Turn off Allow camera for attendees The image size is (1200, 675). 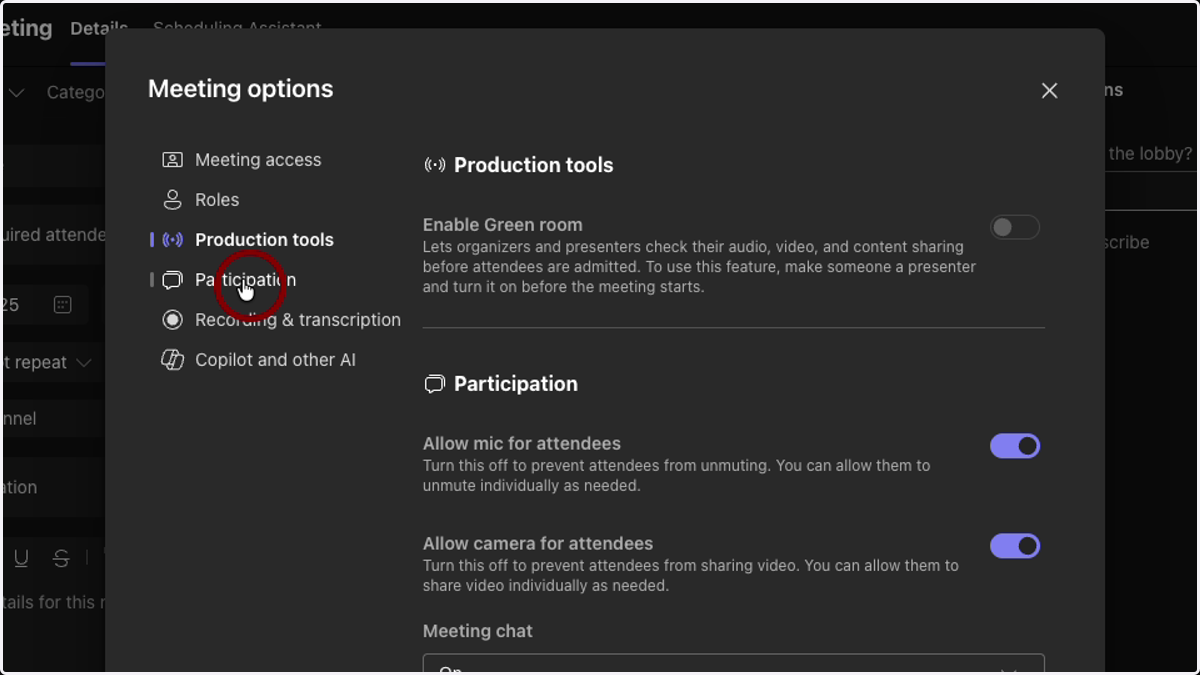(x=1015, y=546)
